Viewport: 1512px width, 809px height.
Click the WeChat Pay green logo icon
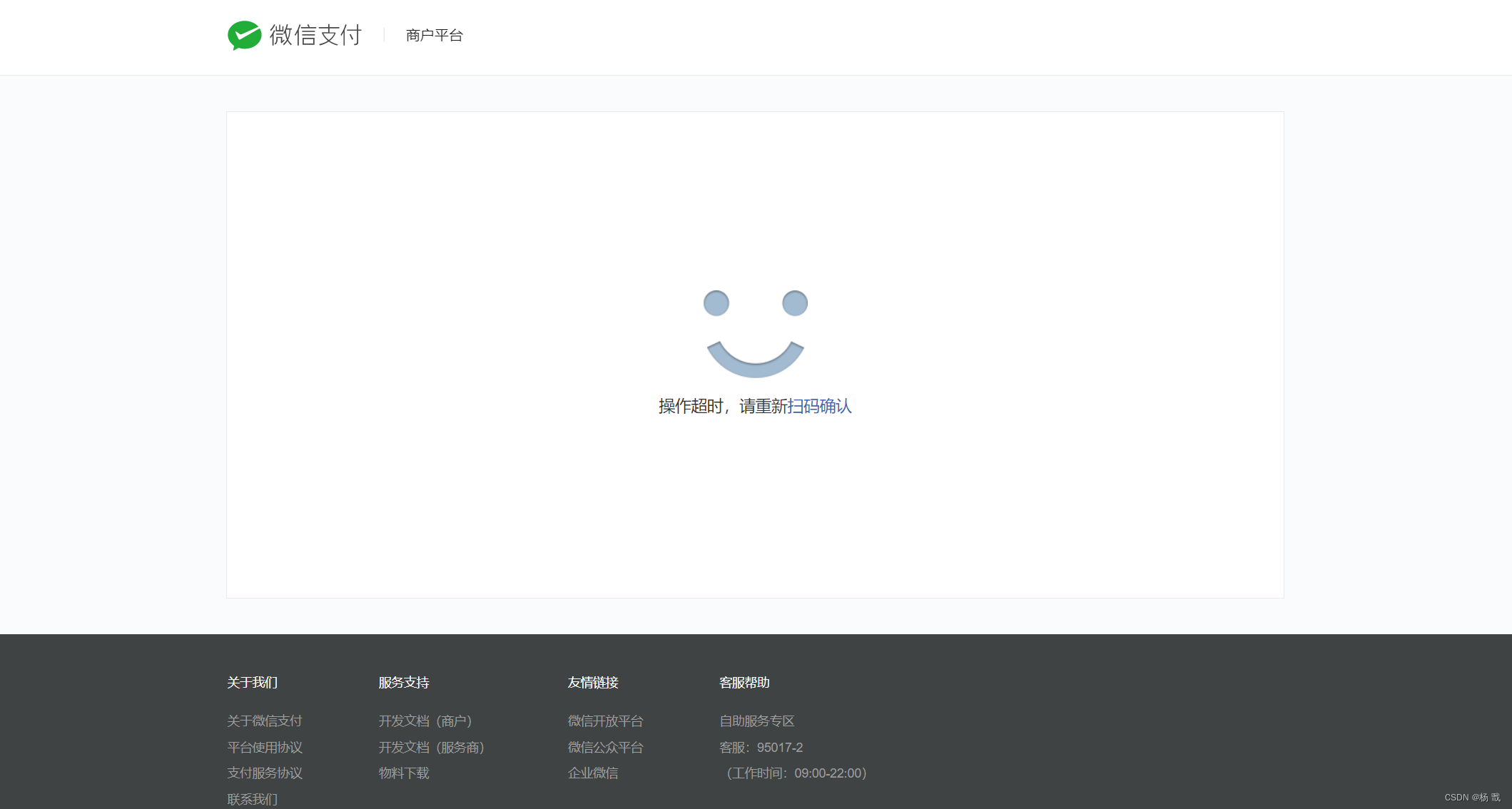point(244,35)
